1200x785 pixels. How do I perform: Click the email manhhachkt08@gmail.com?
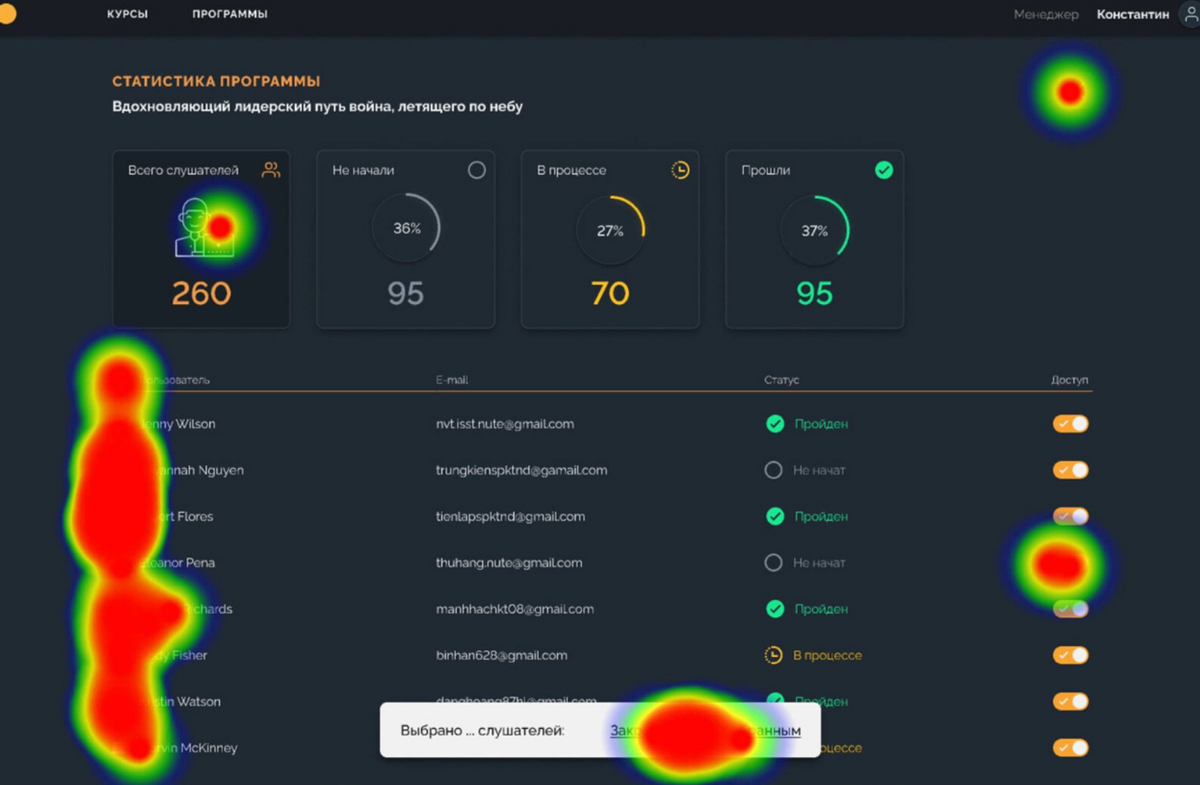(515, 609)
